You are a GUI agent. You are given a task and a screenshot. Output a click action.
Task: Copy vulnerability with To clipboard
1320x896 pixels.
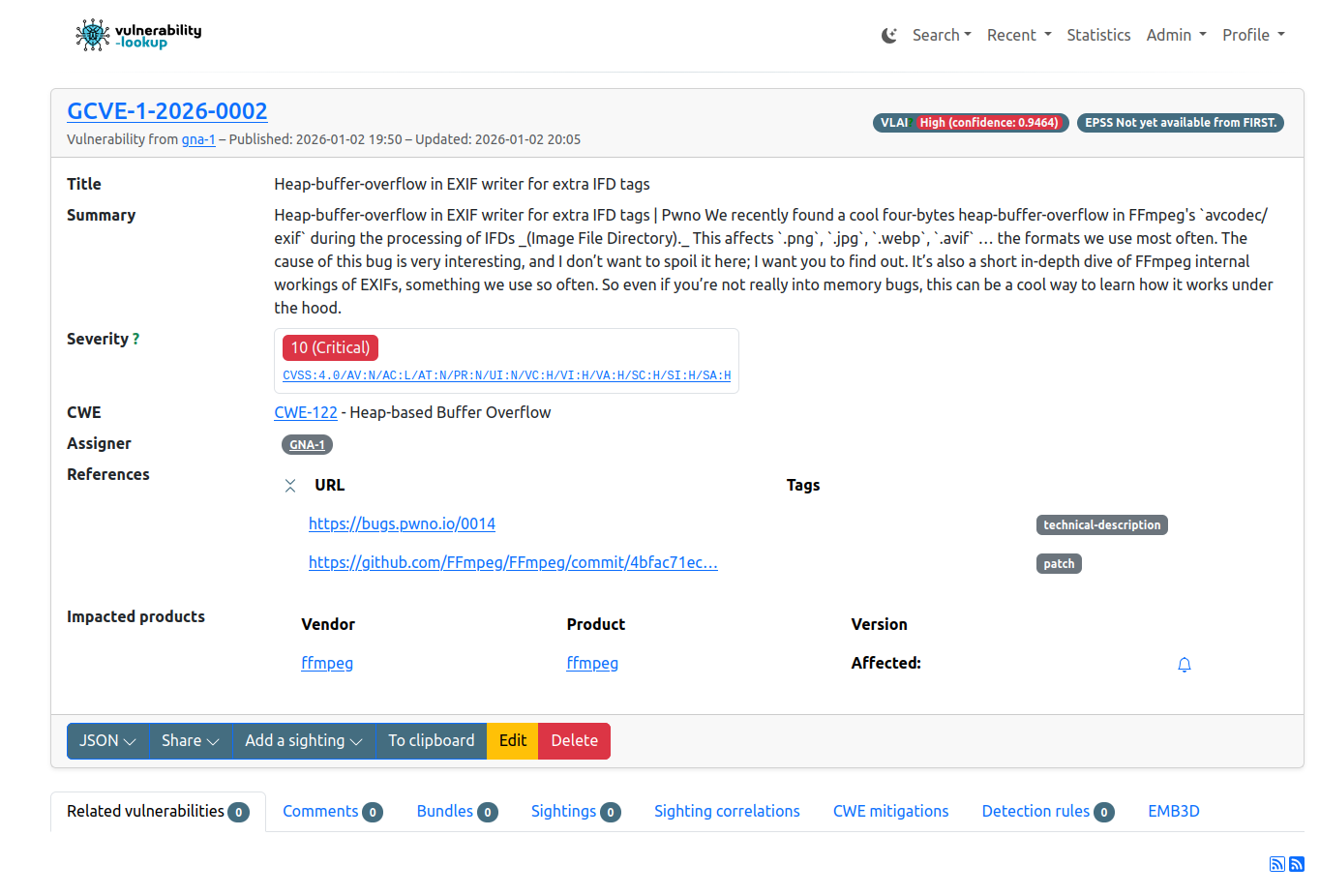point(431,741)
